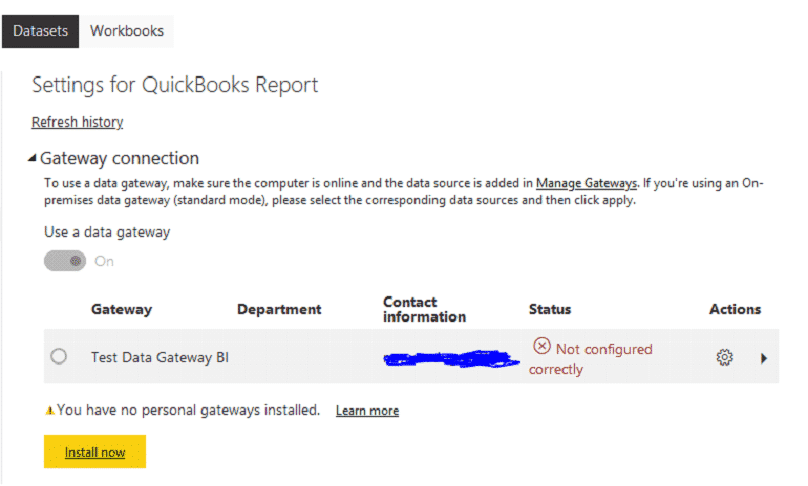This screenshot has height=486, width=808.
Task: Switch to the Workbooks tab
Action: tap(127, 31)
